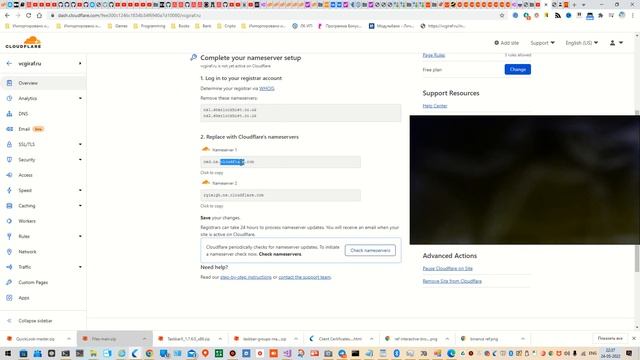
Task: Open the SSL/TLS lock icon
Action: pyautogui.click(x=9, y=144)
